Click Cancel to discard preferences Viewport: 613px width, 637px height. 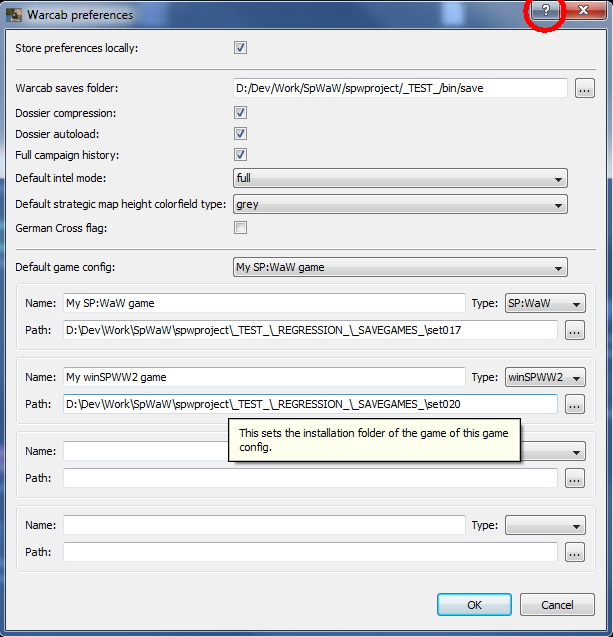[x=557, y=605]
